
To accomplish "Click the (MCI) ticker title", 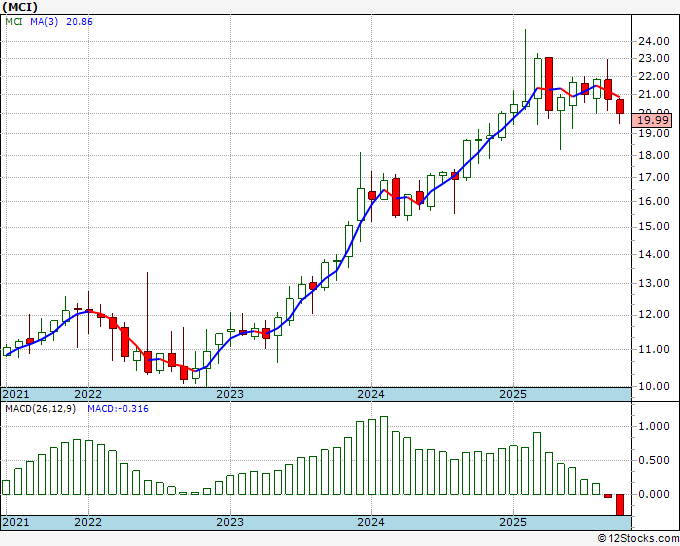I will click(x=20, y=8).
